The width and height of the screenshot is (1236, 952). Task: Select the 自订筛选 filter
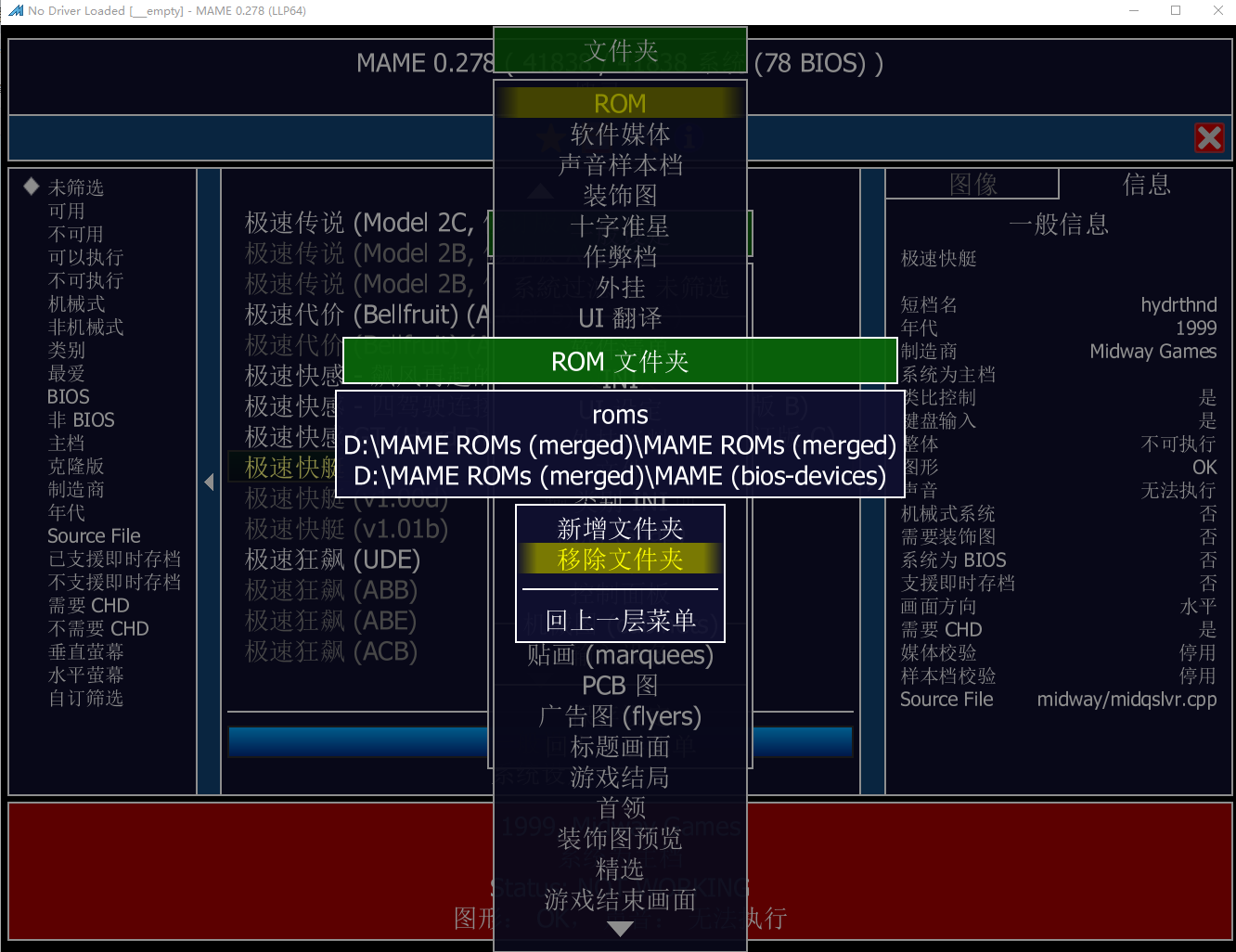click(x=85, y=698)
